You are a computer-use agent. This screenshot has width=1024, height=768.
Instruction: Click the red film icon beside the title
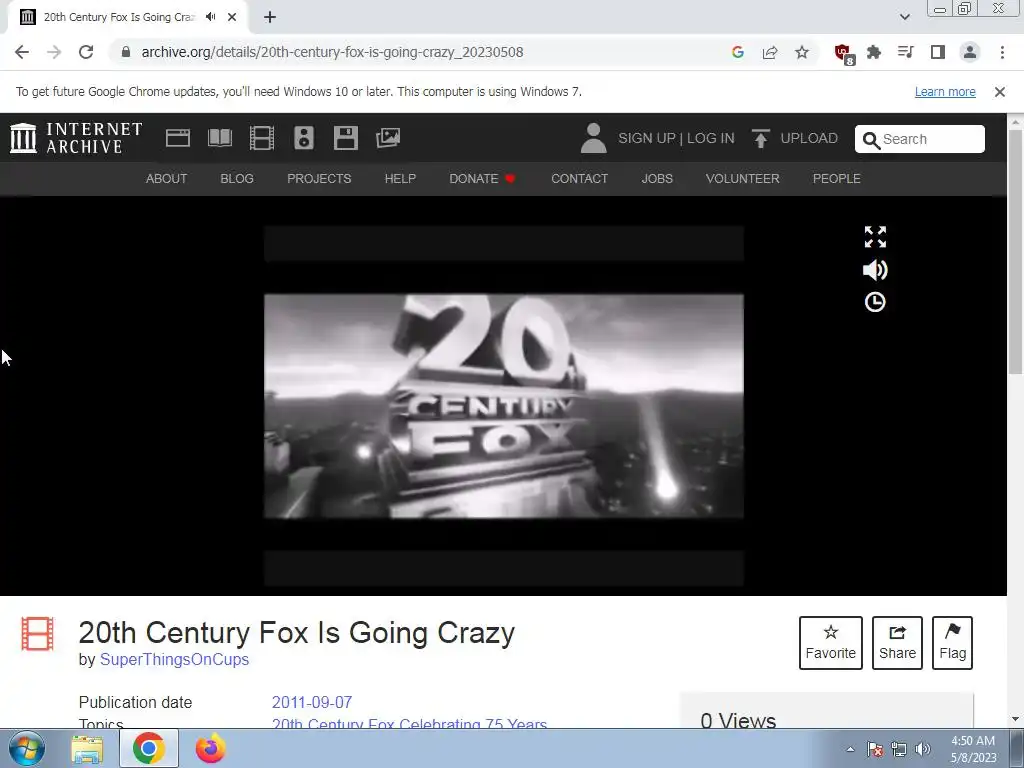tap(37, 633)
